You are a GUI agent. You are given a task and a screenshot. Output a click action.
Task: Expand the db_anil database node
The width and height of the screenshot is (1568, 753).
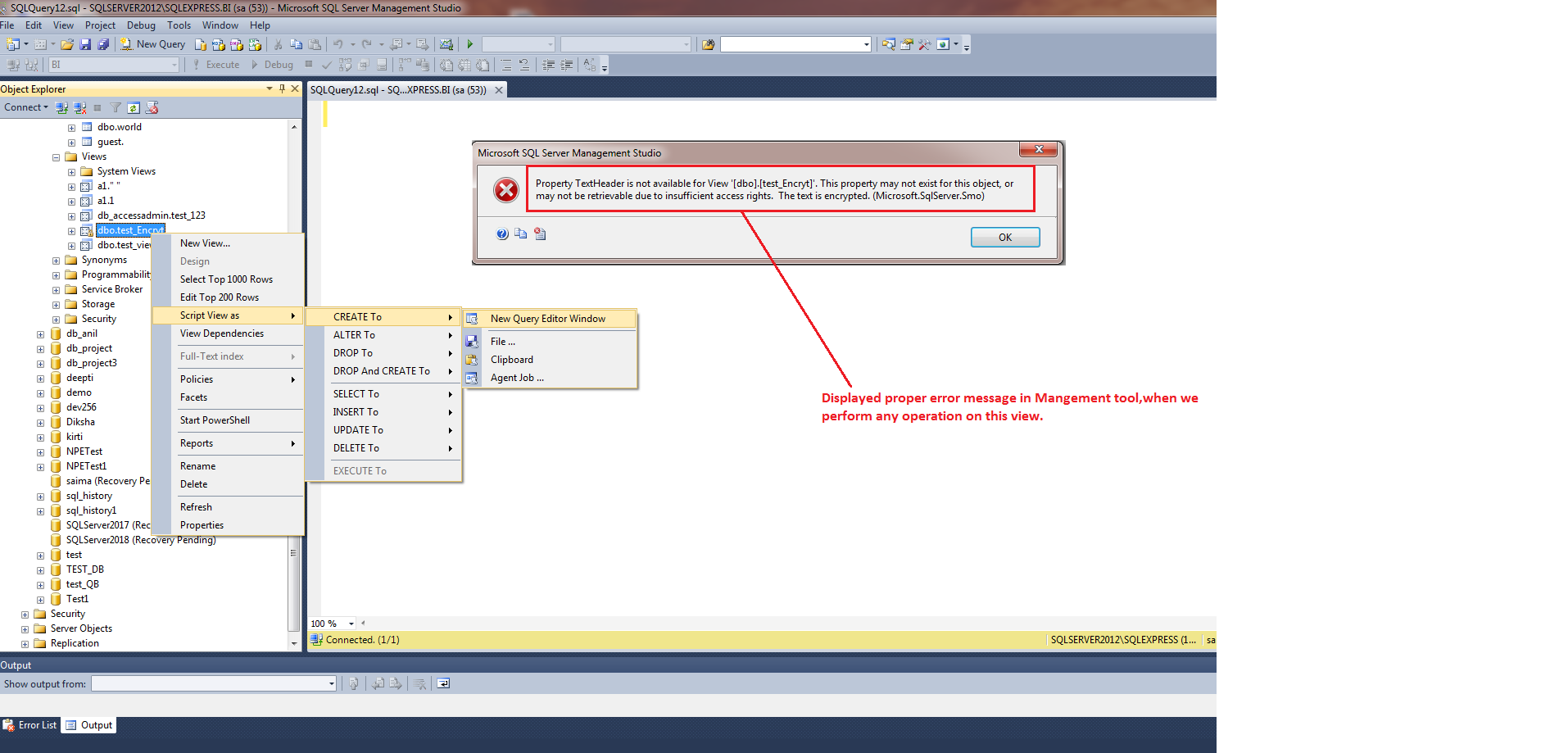(40, 334)
